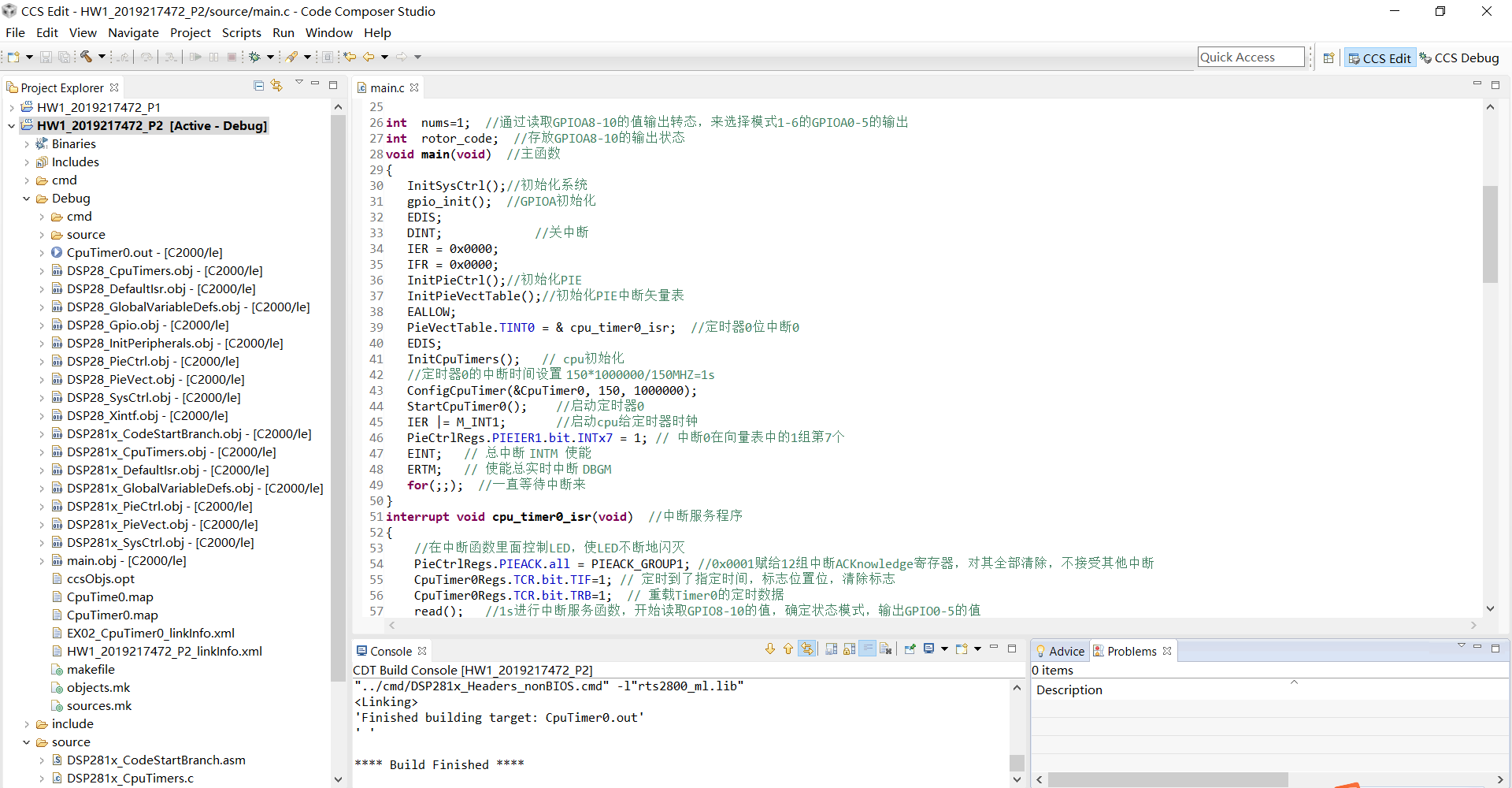Click the editor vertical scrollbar thumb
The image size is (1512, 788).
tap(1490, 234)
